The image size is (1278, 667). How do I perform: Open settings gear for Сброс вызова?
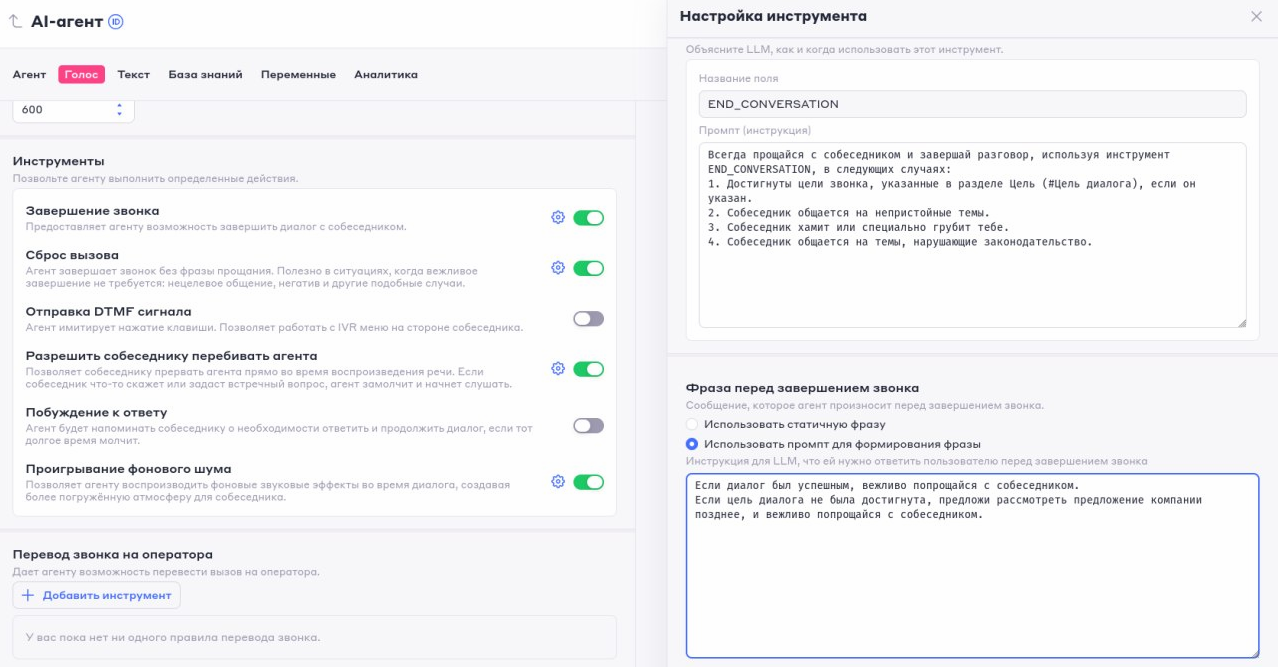(558, 267)
